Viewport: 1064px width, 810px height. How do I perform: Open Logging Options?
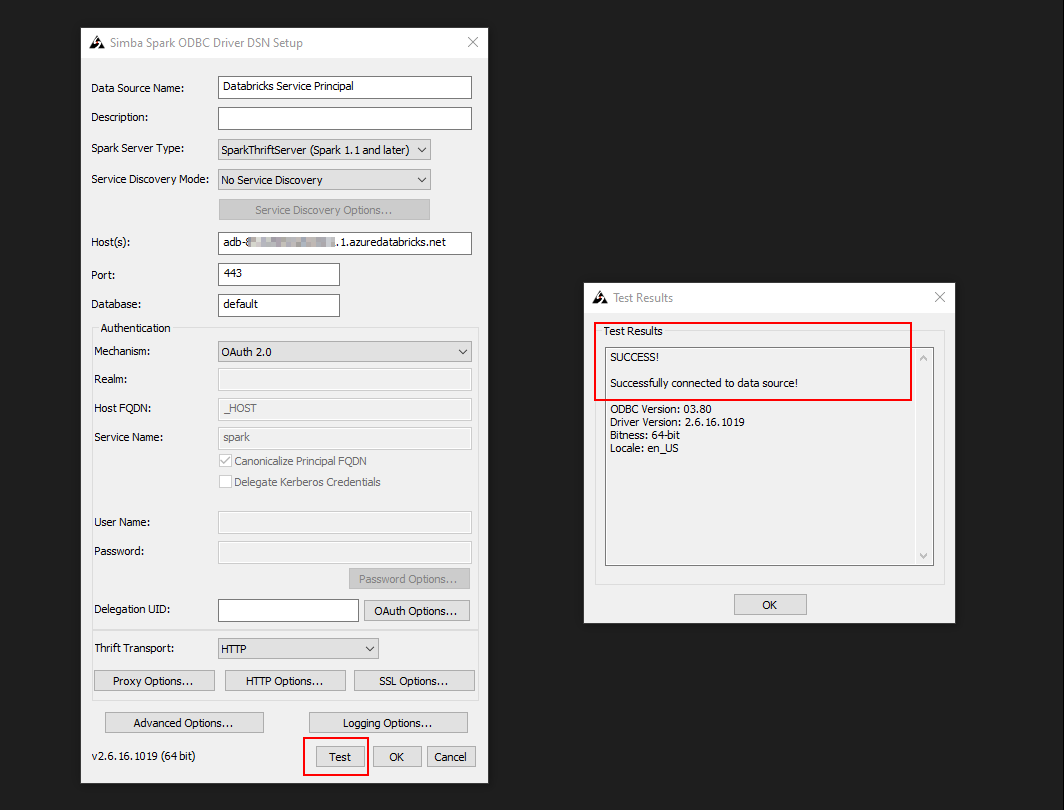point(388,723)
